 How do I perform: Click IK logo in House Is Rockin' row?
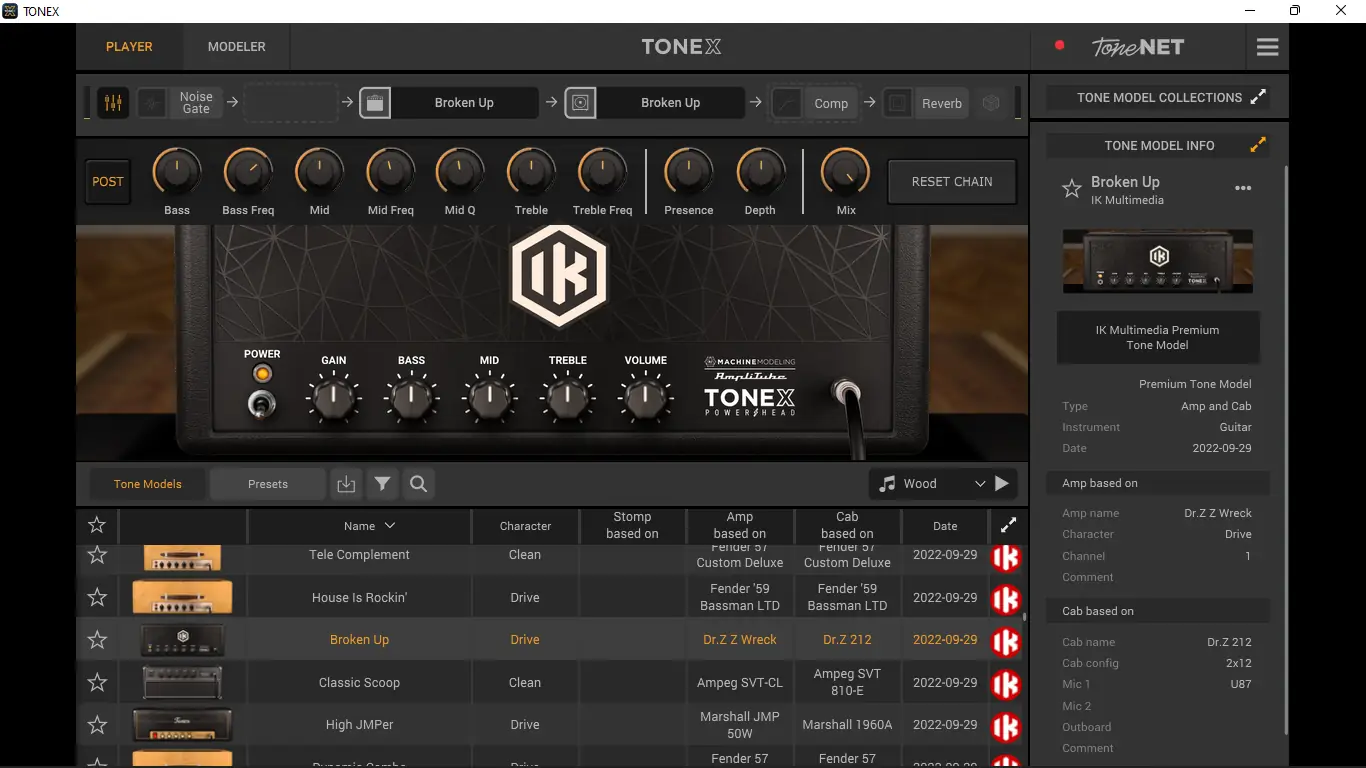coord(1006,599)
